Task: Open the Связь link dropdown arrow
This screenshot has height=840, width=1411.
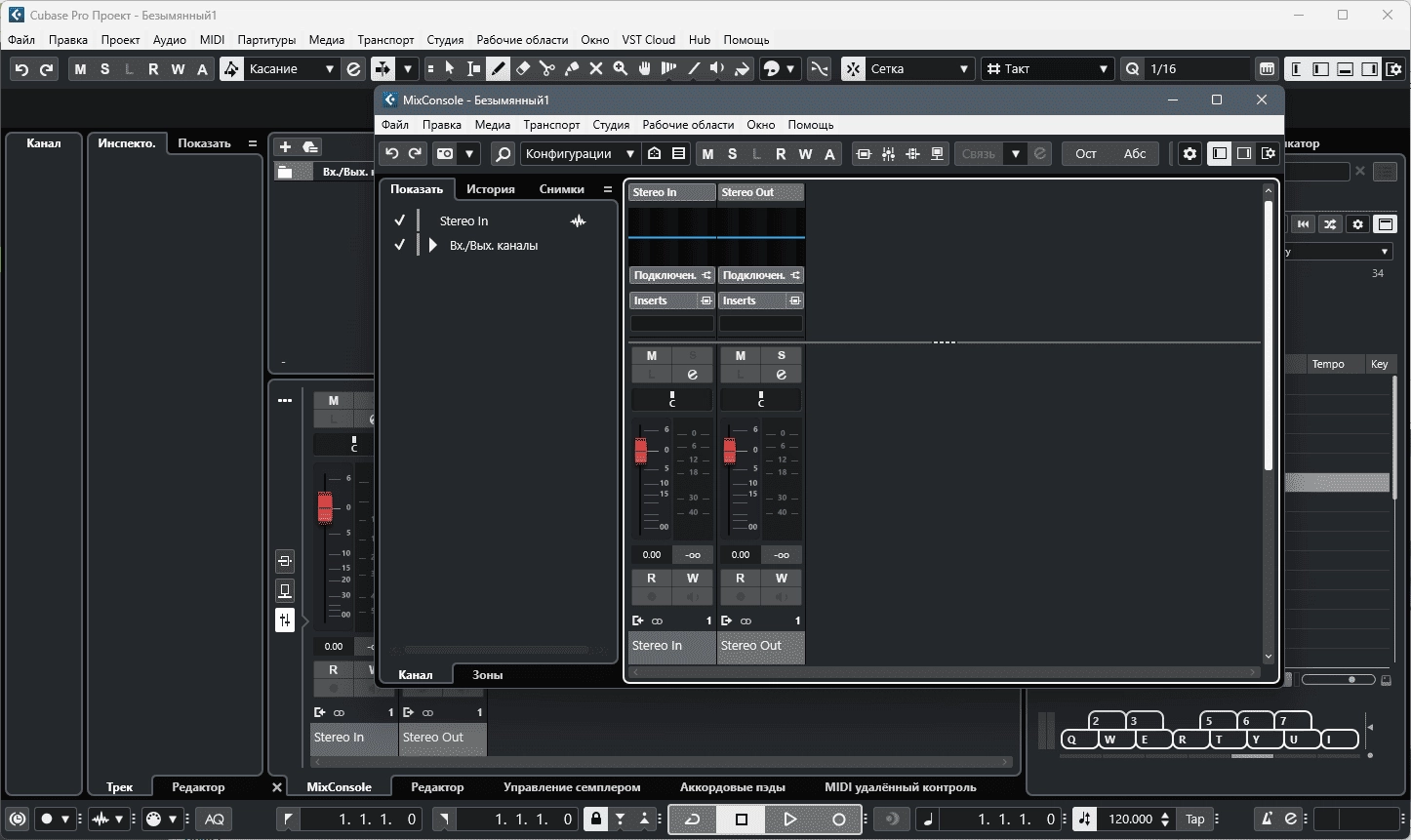Action: (1016, 153)
